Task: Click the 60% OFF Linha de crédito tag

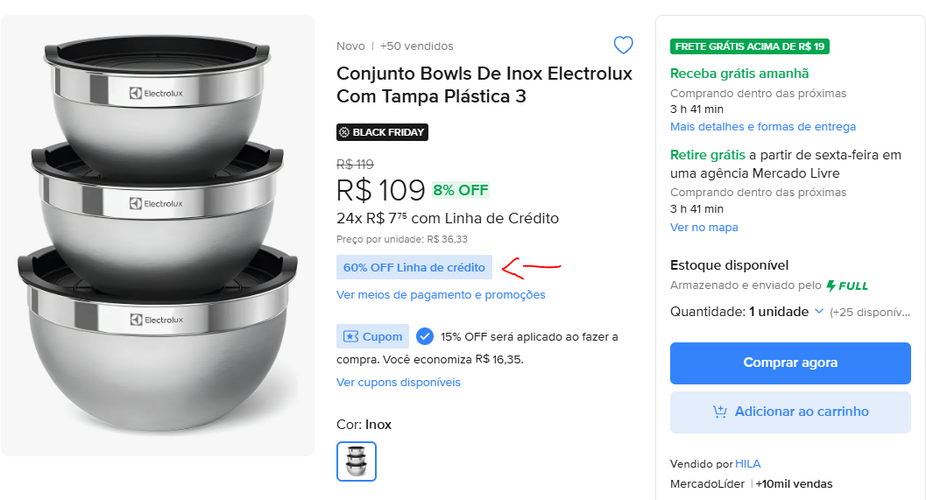Action: pyautogui.click(x=414, y=267)
